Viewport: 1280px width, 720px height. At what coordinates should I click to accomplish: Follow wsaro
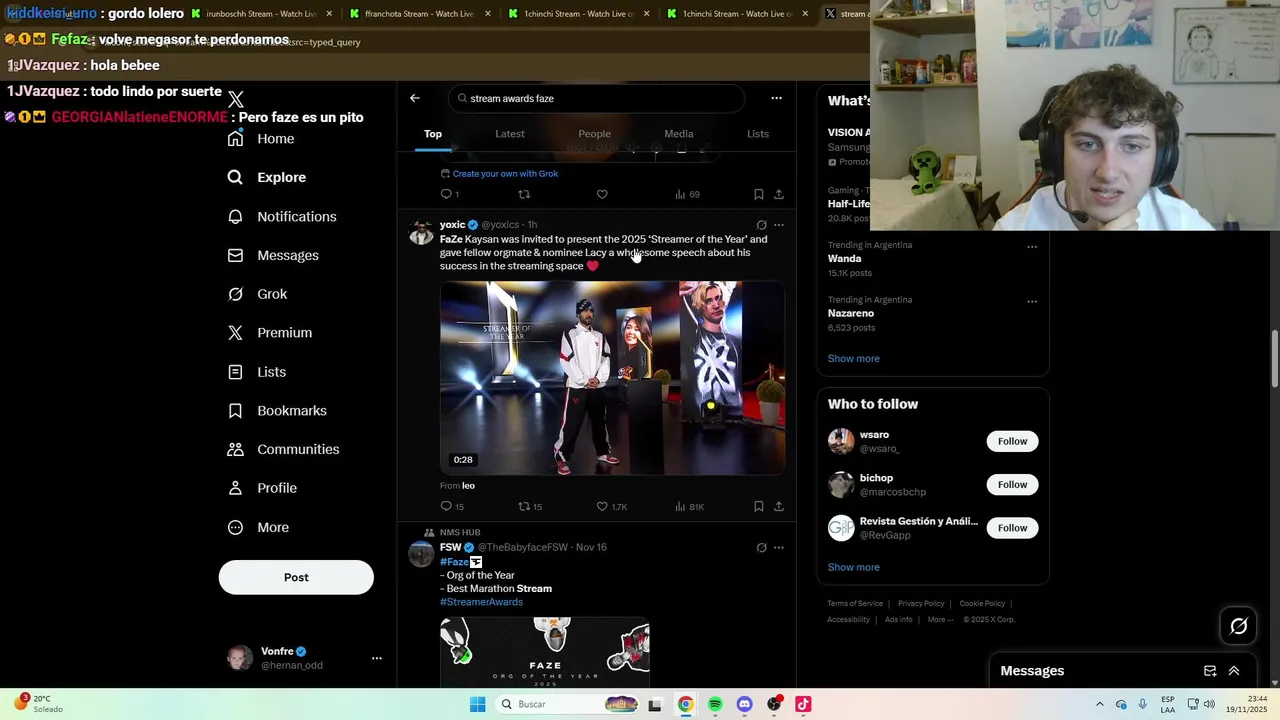pos(1012,441)
